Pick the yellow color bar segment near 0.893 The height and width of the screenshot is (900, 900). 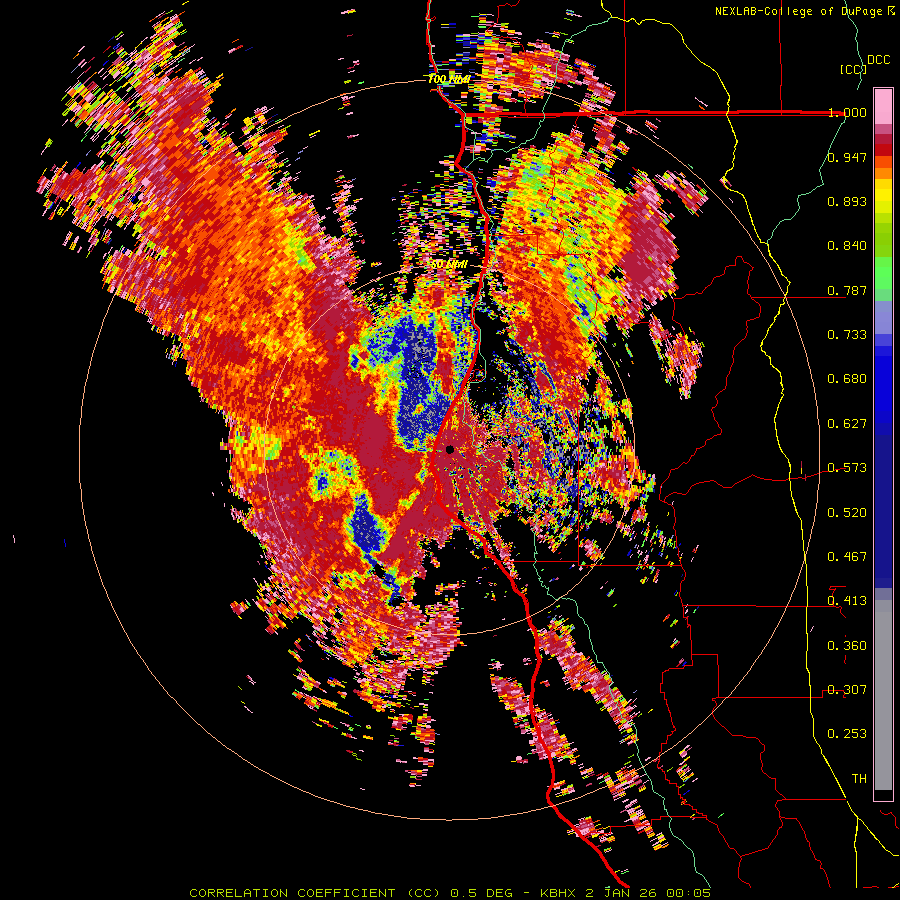point(883,197)
